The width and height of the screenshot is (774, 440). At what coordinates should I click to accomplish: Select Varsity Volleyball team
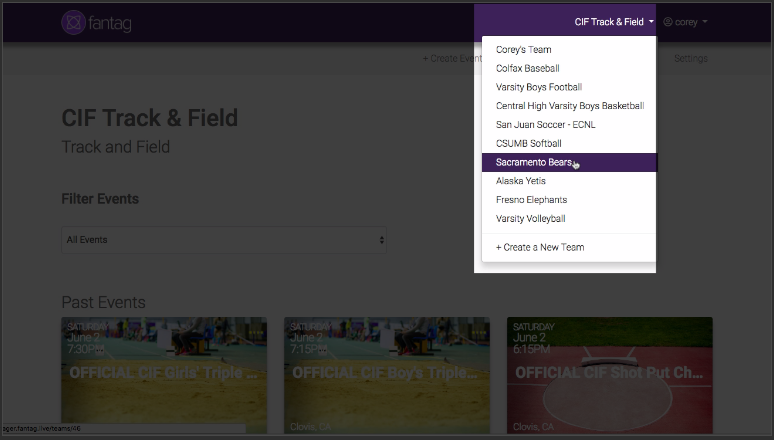click(569, 218)
